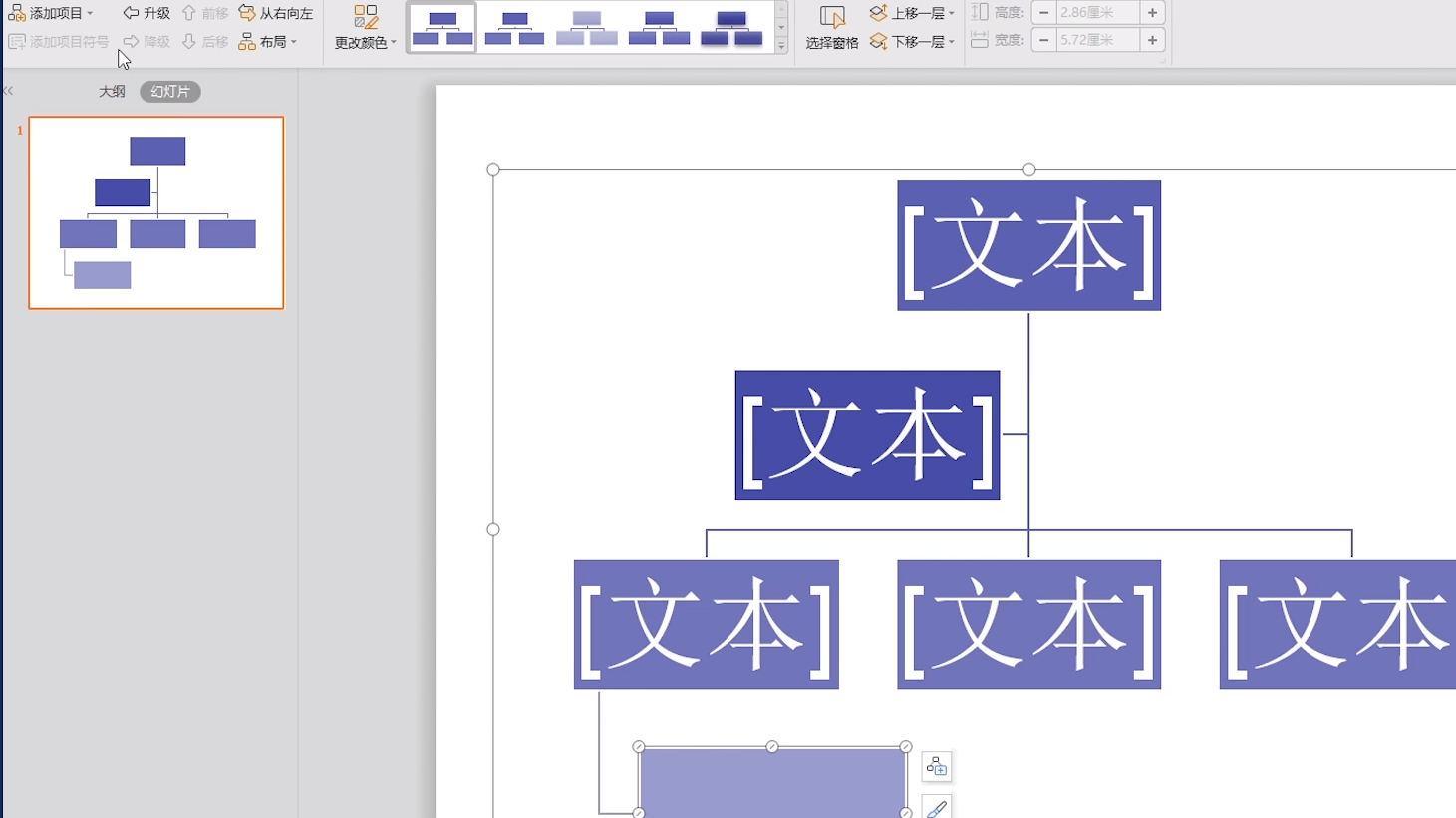Open the 选择窗格 (Selection Pane)
This screenshot has height=818, width=1456.
coord(832,28)
